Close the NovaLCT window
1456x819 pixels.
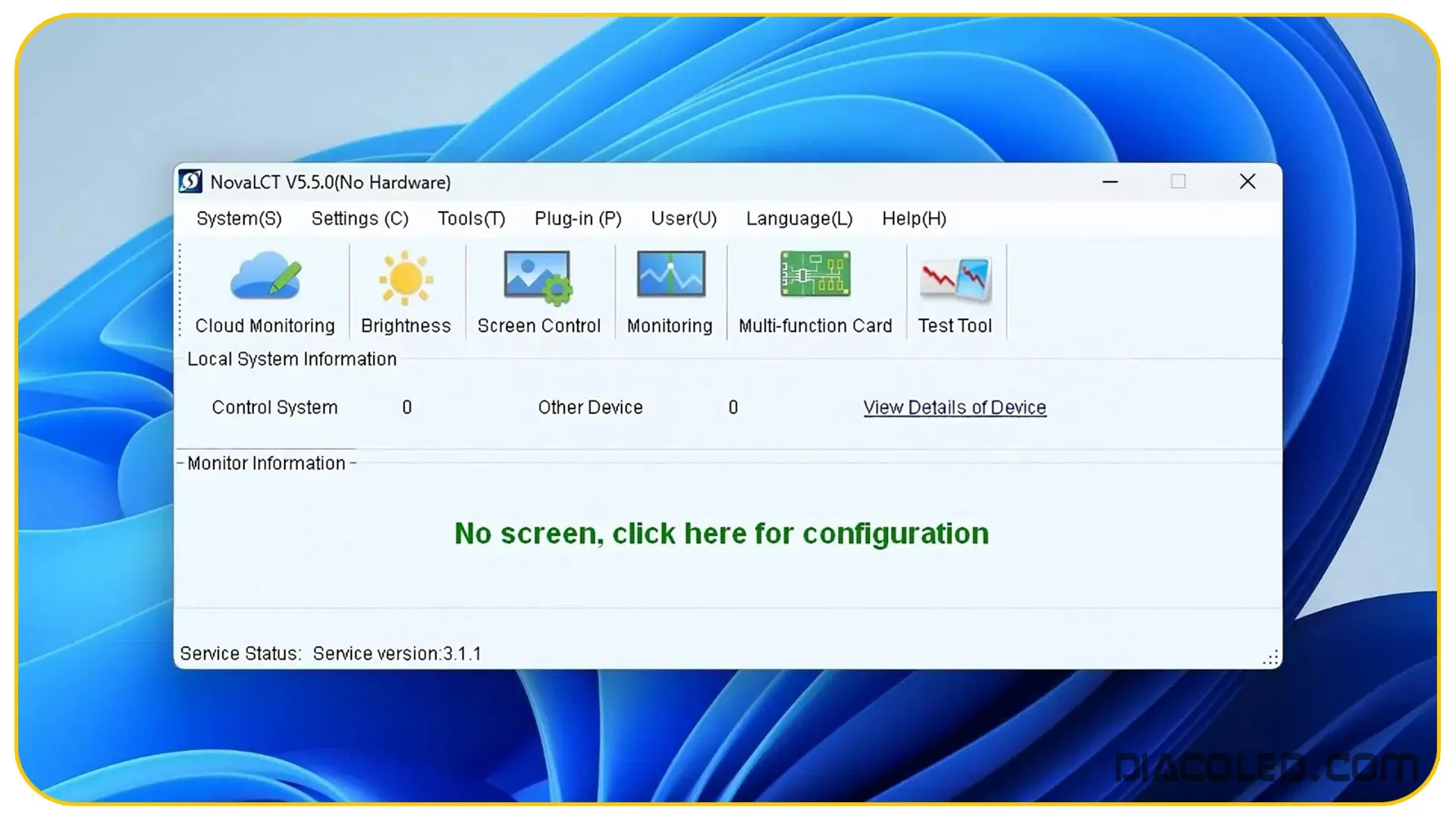coord(1247,181)
